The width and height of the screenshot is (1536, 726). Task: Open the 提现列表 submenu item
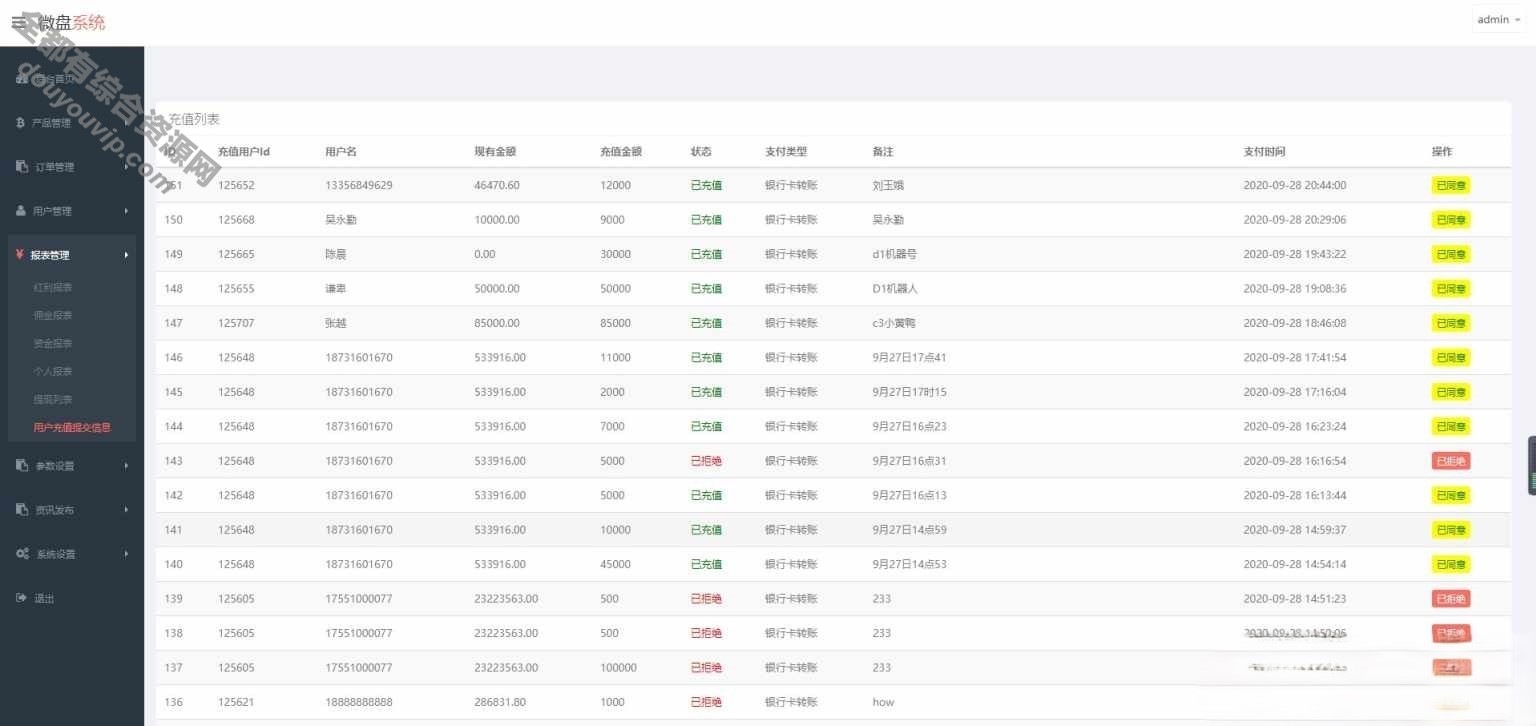(x=53, y=399)
